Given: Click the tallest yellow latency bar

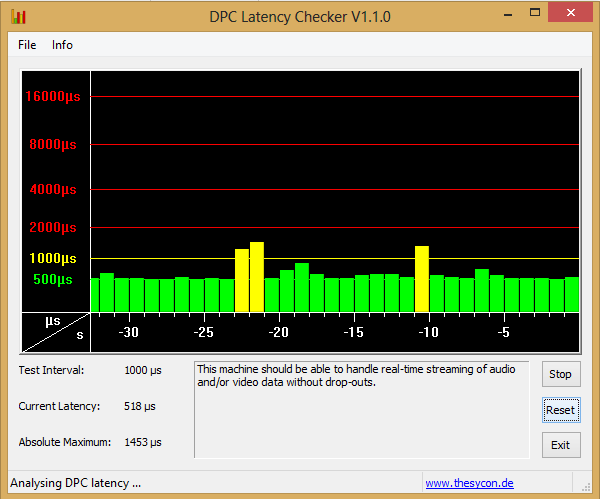Looking at the screenshot, I should coord(257,277).
